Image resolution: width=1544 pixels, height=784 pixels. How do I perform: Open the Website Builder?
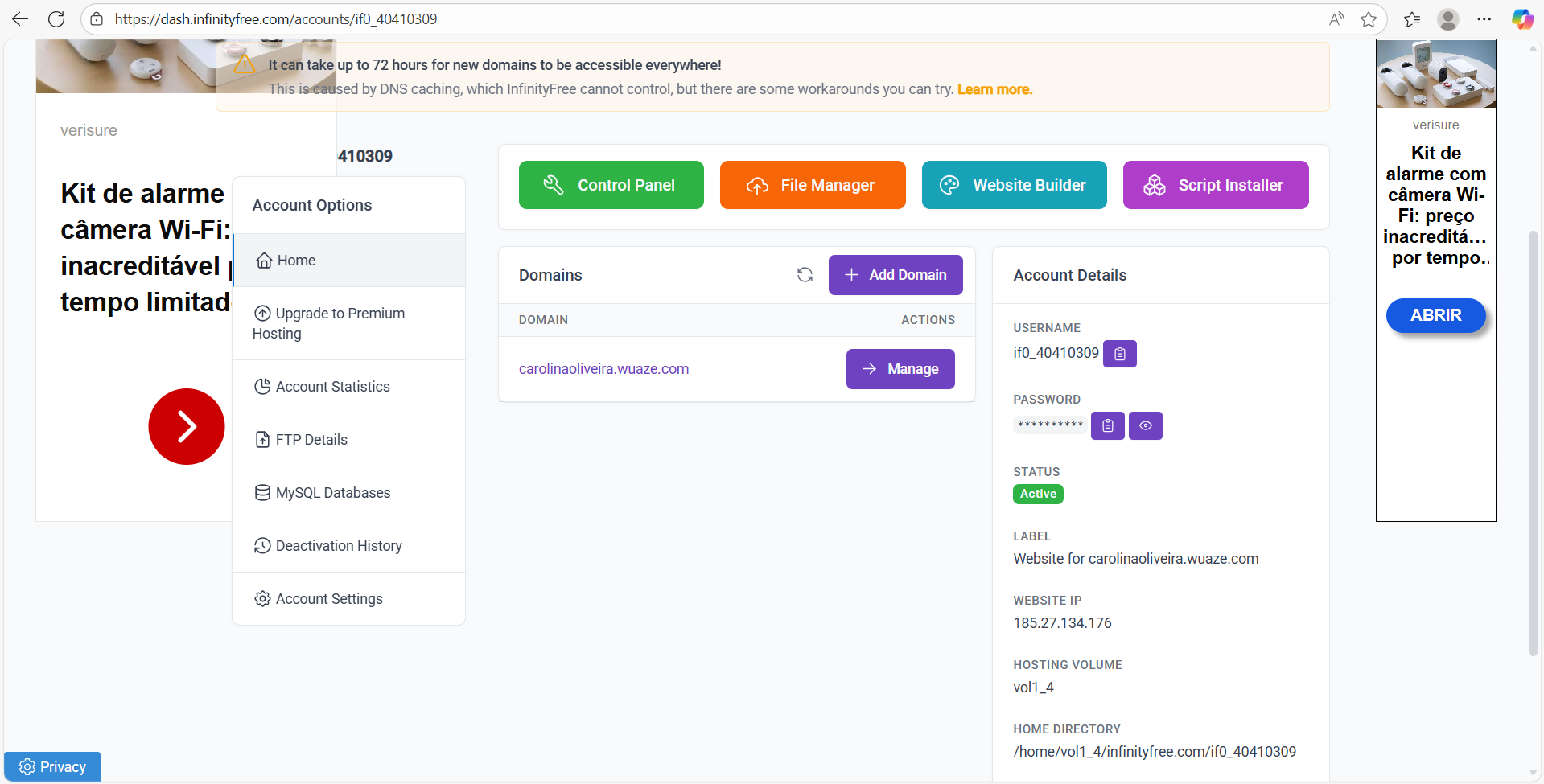pos(1014,185)
